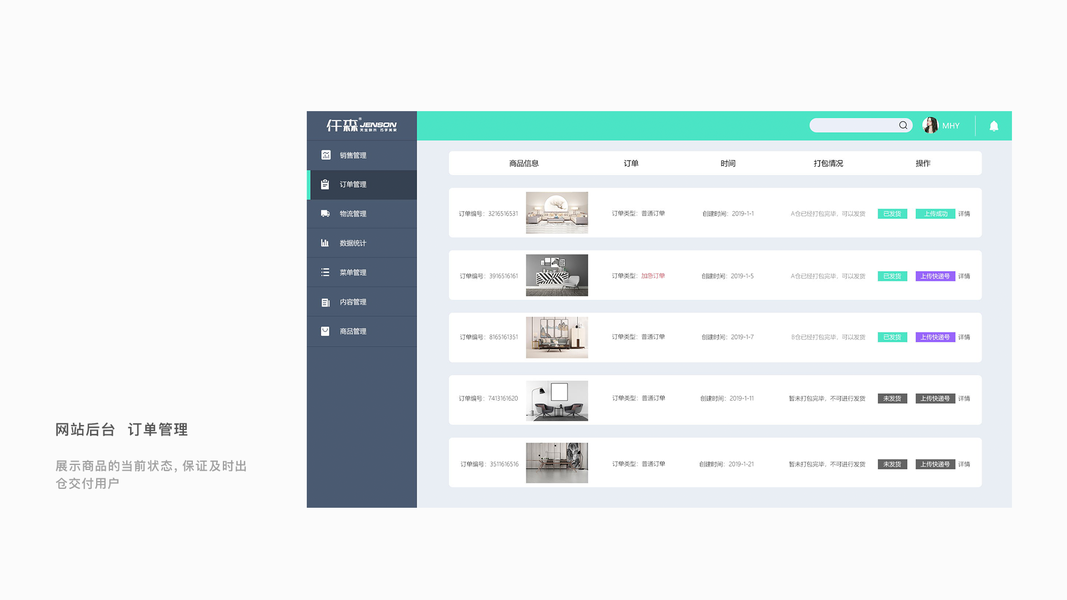
Task: Open 详情 for order 3216516531
Action: click(x=964, y=214)
